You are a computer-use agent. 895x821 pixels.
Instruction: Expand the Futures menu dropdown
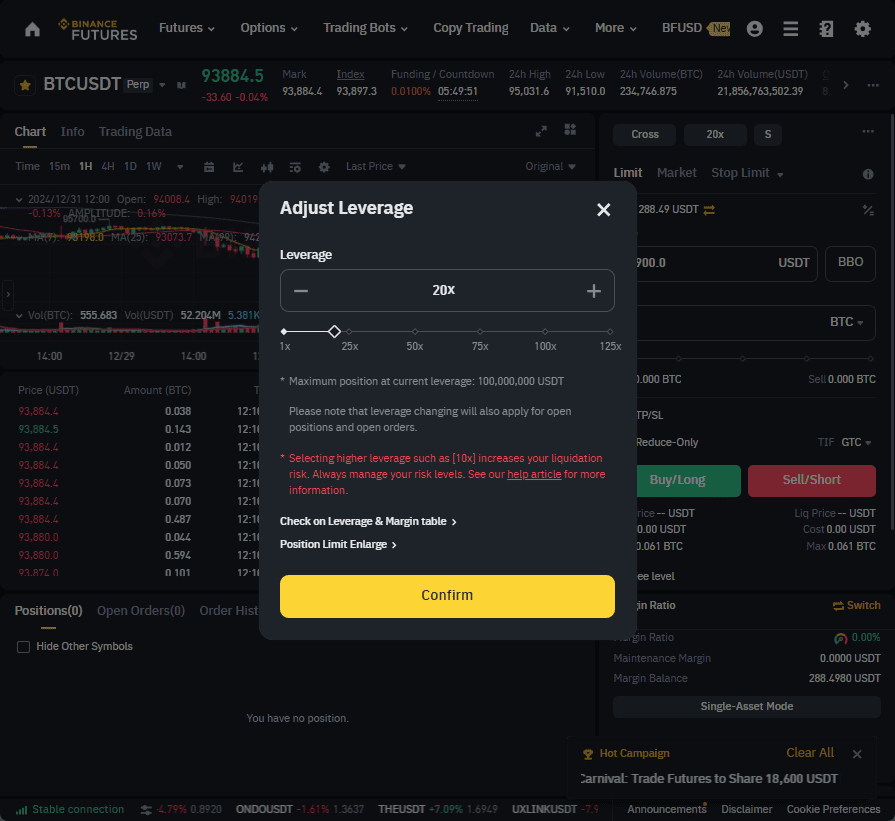pos(187,28)
